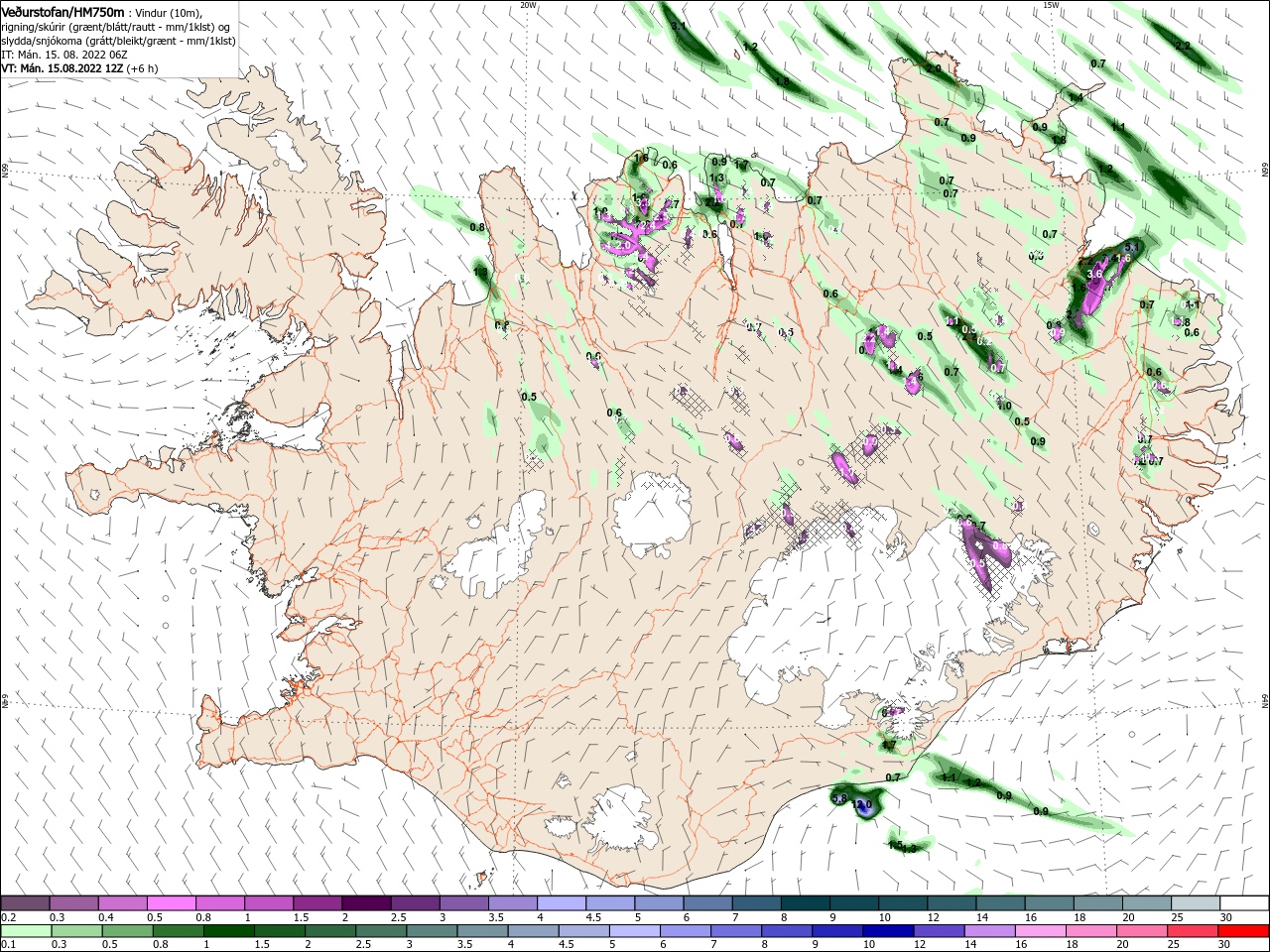Click the '15W' longitude label
Screen dimensions: 1270x952
1051,5
